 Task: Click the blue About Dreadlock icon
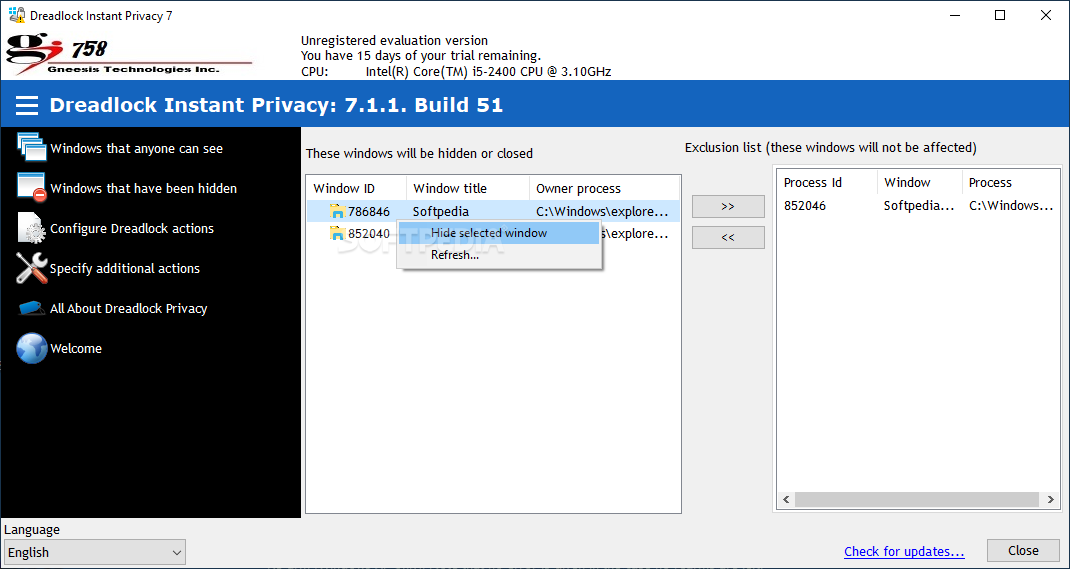31,308
